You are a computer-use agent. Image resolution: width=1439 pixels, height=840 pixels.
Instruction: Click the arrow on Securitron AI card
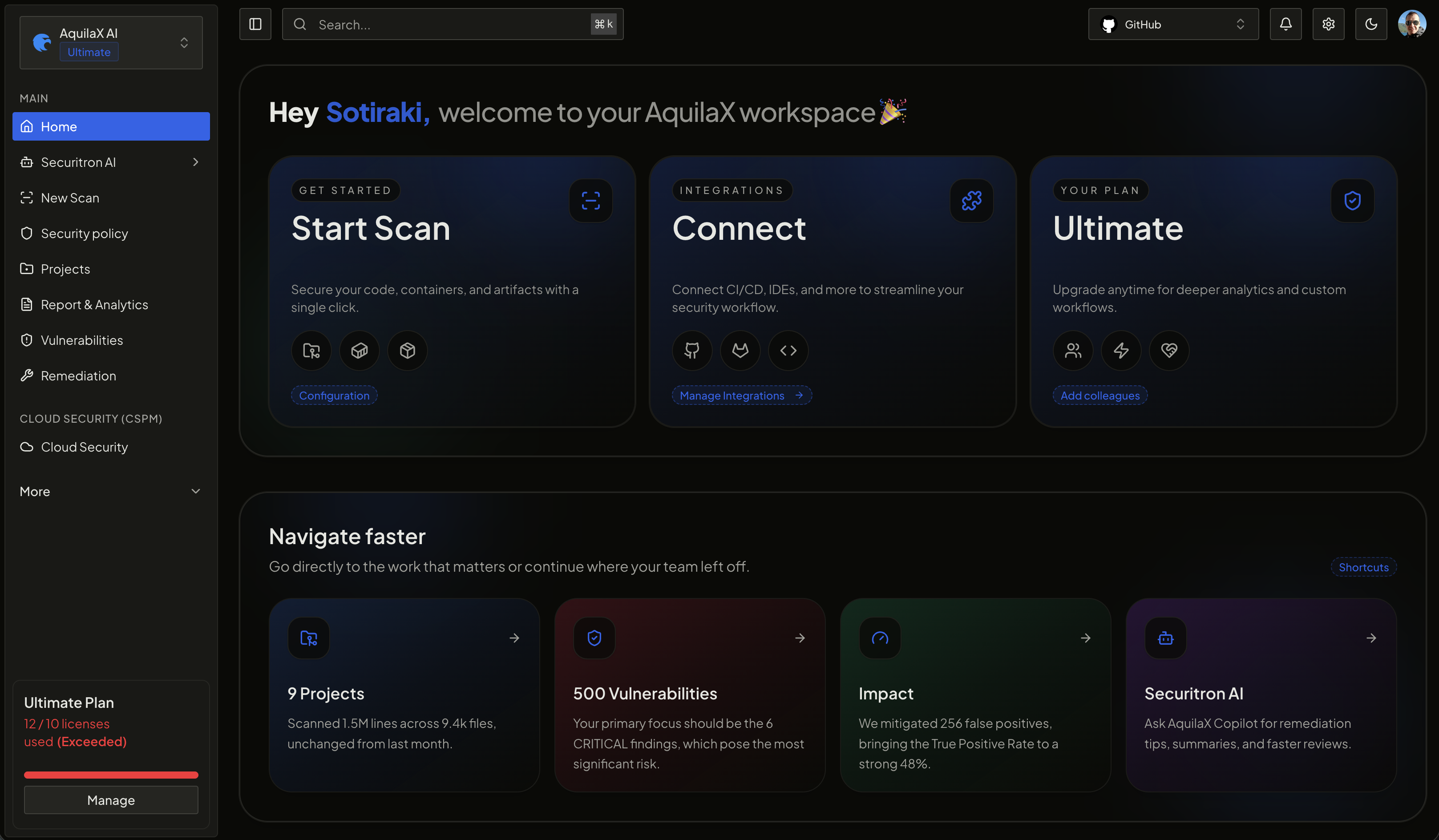1371,638
